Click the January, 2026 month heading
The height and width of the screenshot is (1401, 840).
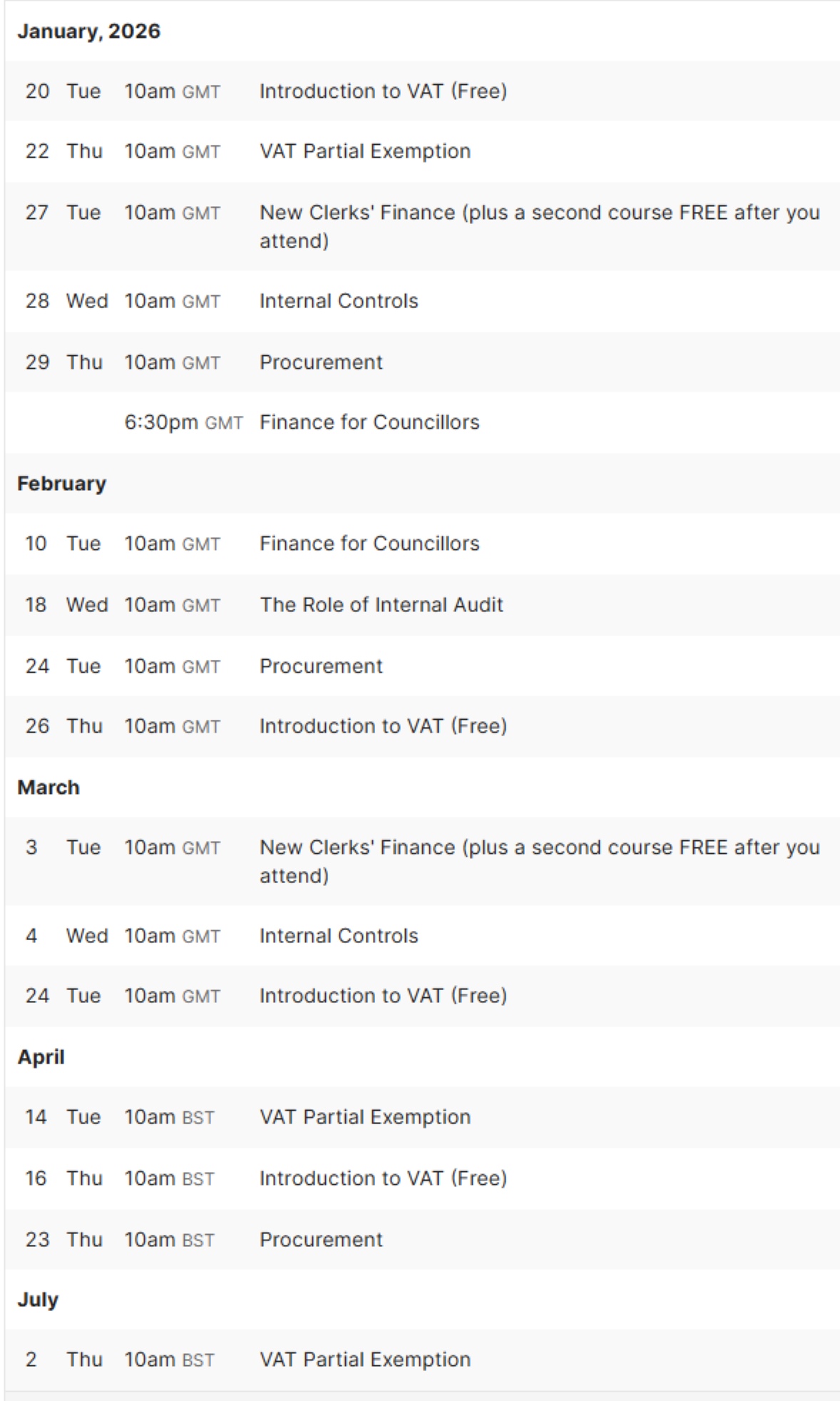tap(89, 31)
